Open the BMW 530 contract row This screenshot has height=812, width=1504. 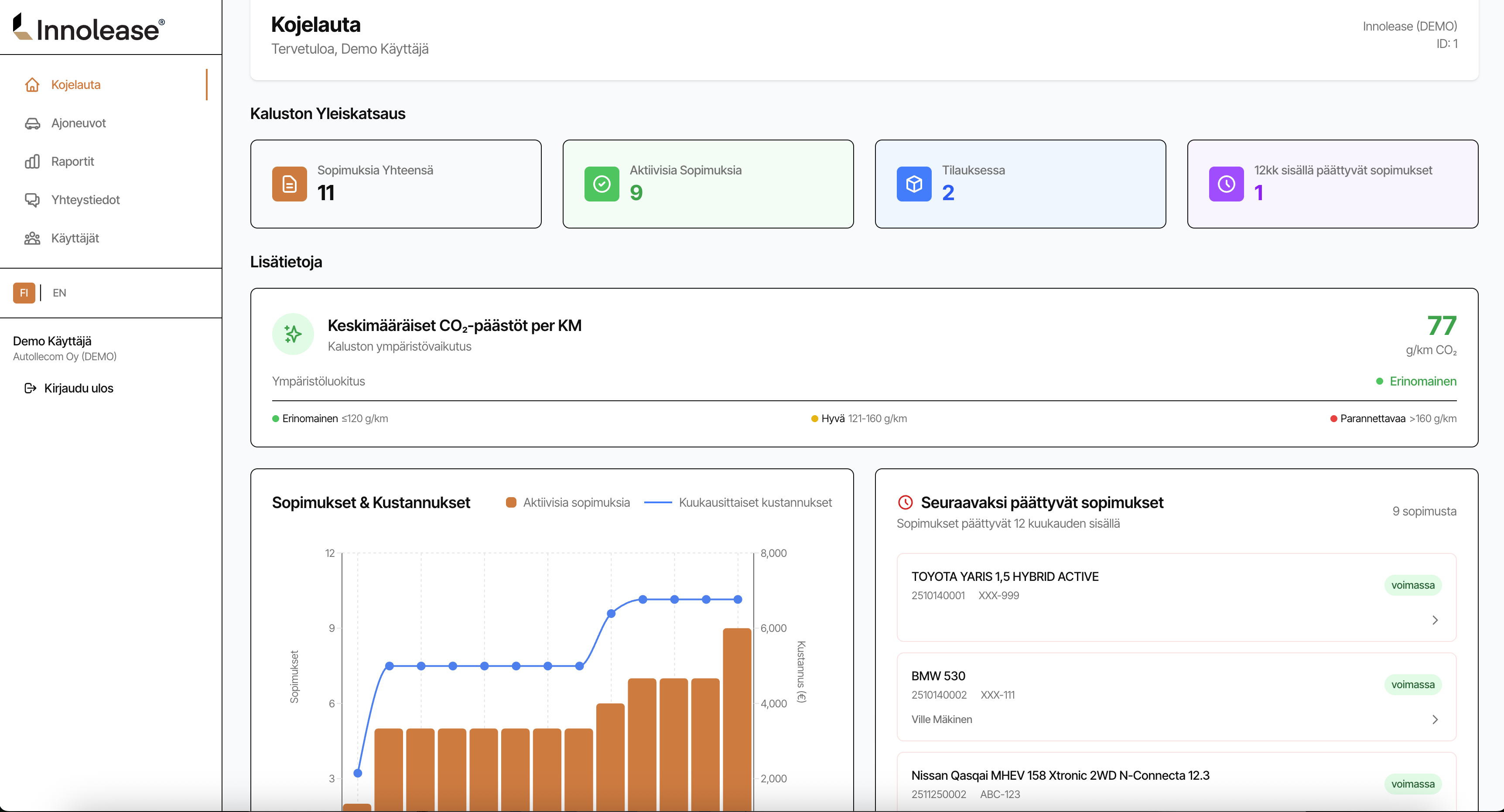(x=1176, y=696)
